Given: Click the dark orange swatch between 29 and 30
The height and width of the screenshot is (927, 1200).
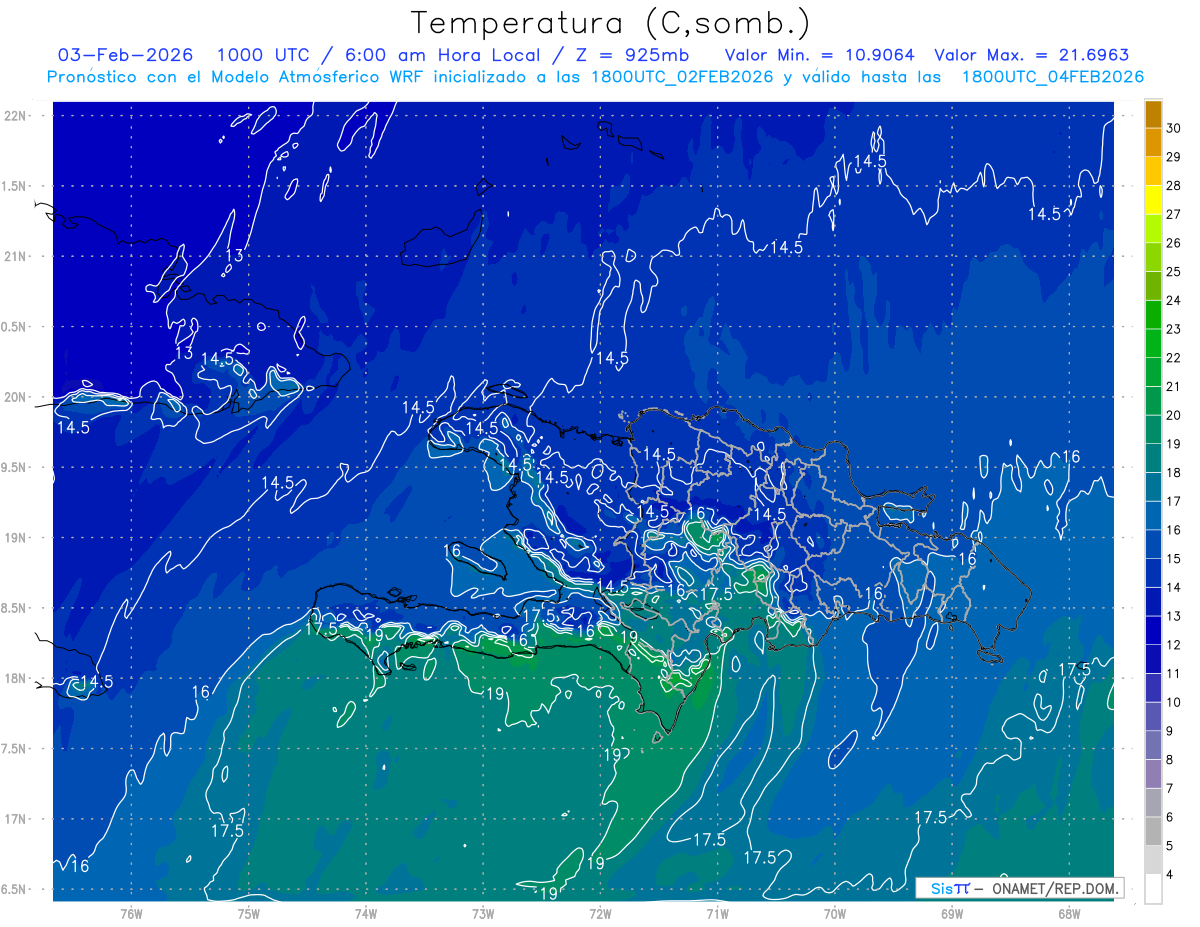Looking at the screenshot, I should coord(1154,142).
